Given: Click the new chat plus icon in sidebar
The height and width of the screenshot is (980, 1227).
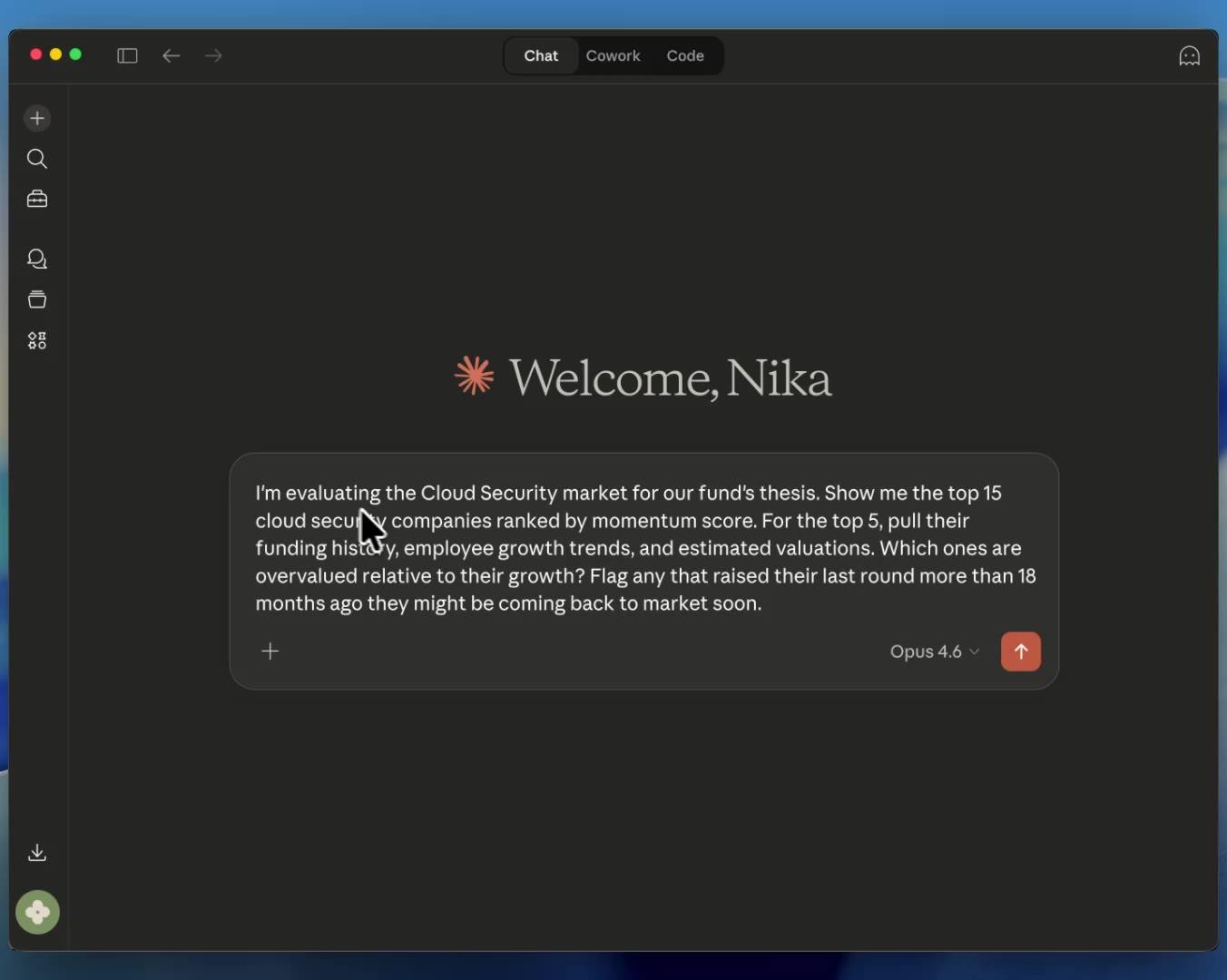Looking at the screenshot, I should pyautogui.click(x=37, y=118).
